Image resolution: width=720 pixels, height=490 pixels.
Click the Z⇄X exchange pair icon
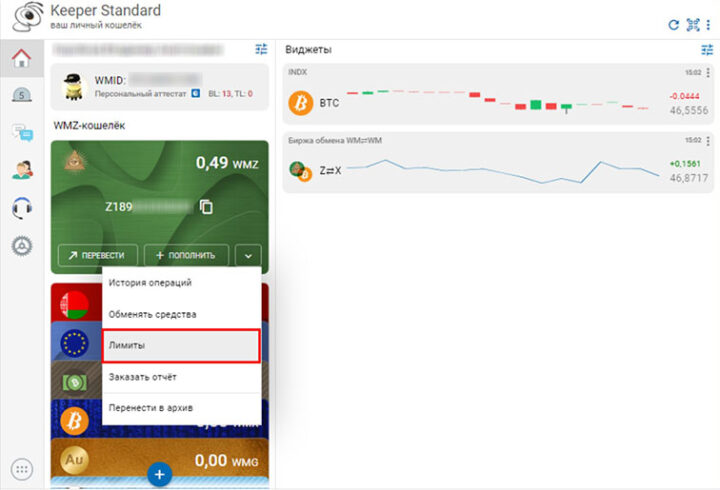[x=301, y=171]
